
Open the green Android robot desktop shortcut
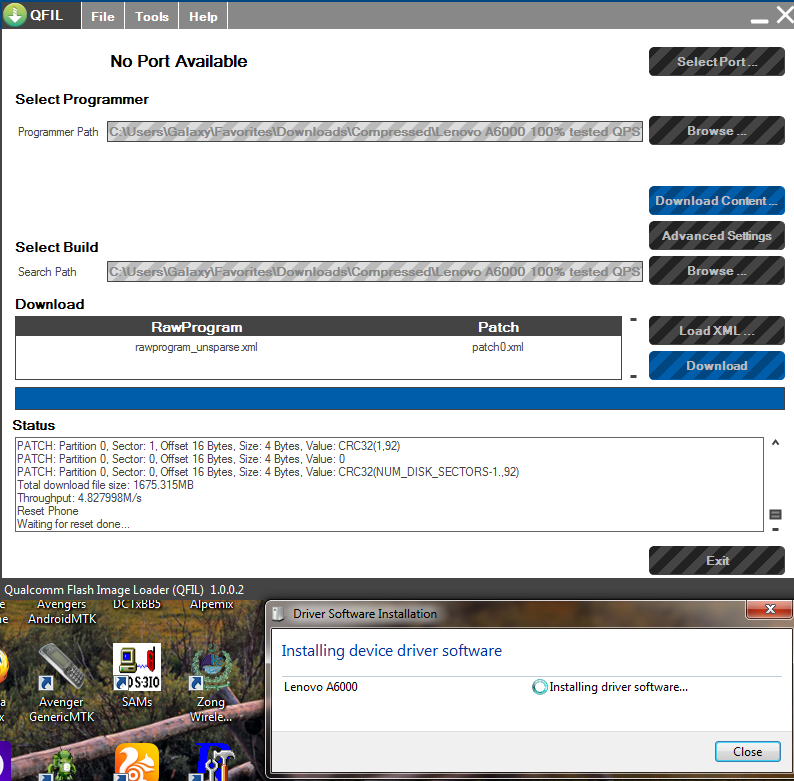pyautogui.click(x=61, y=765)
